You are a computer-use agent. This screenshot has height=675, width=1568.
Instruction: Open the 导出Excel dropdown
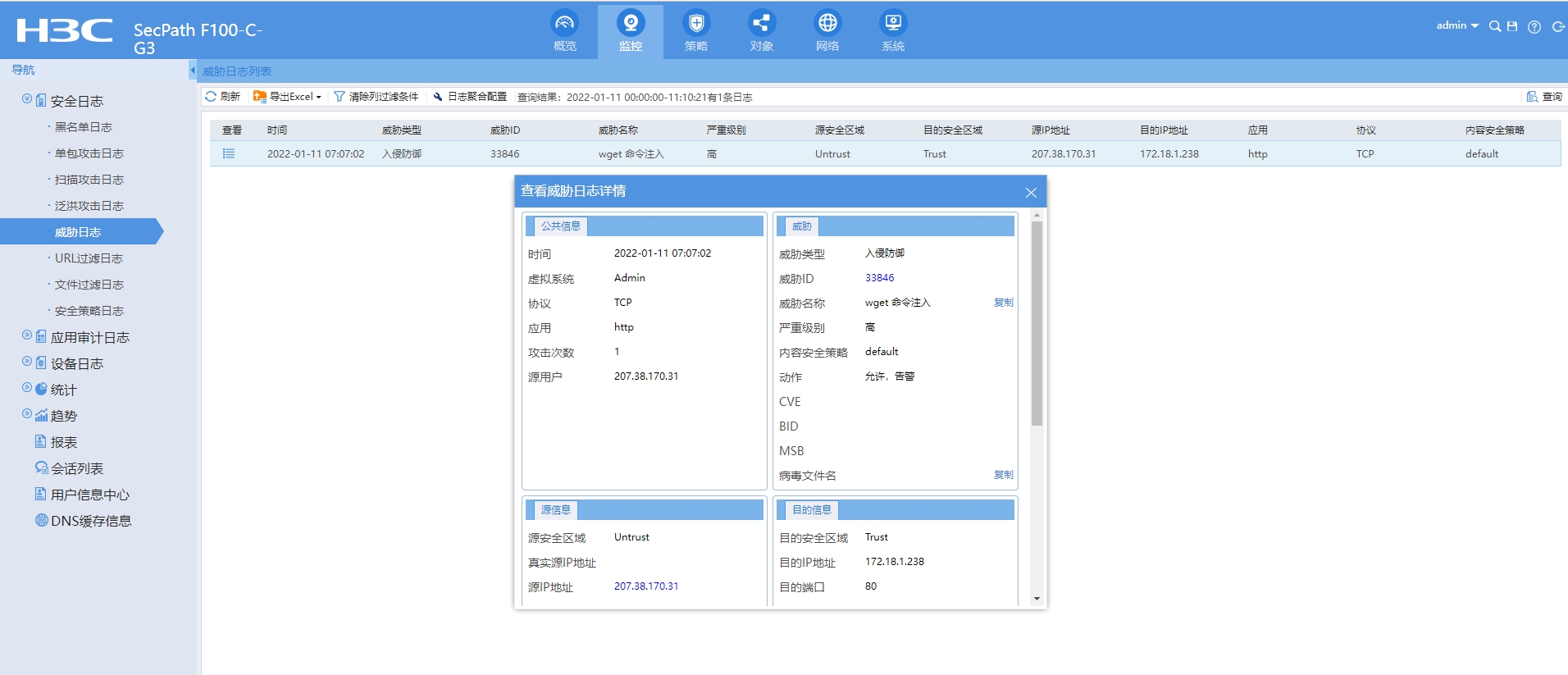288,97
